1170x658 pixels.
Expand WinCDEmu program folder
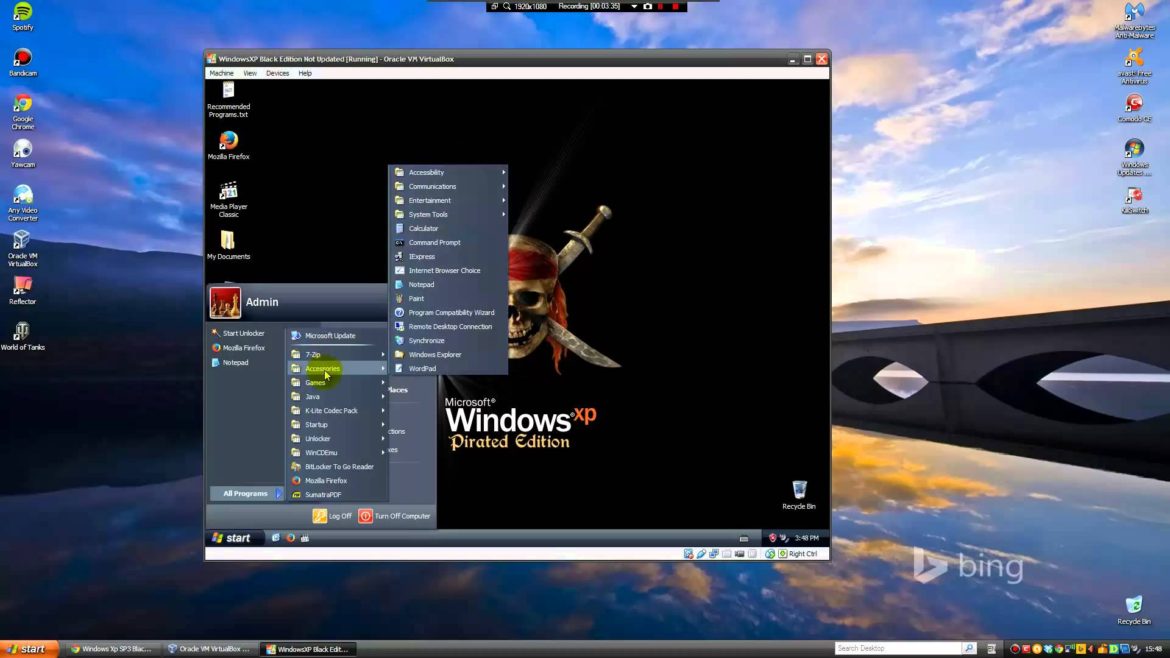tap(337, 453)
